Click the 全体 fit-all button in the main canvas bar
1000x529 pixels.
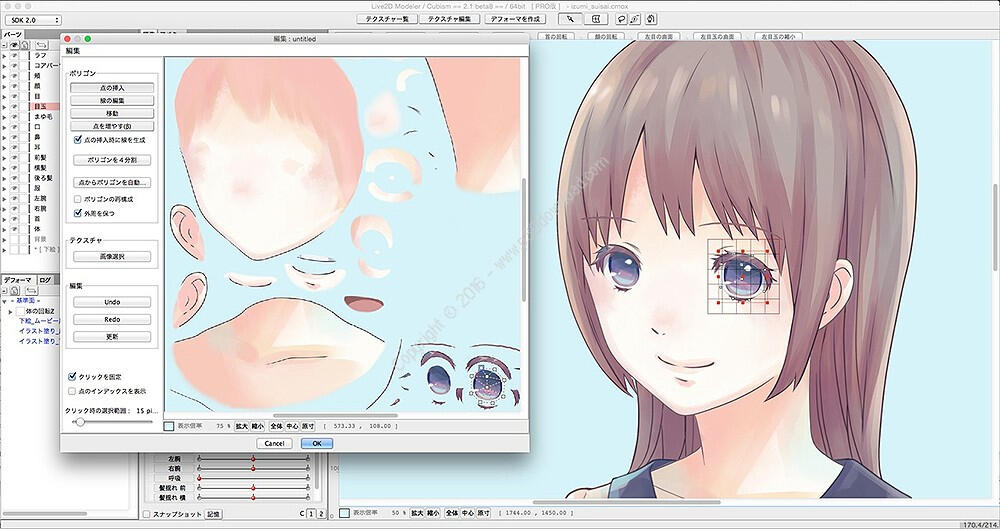coord(451,512)
